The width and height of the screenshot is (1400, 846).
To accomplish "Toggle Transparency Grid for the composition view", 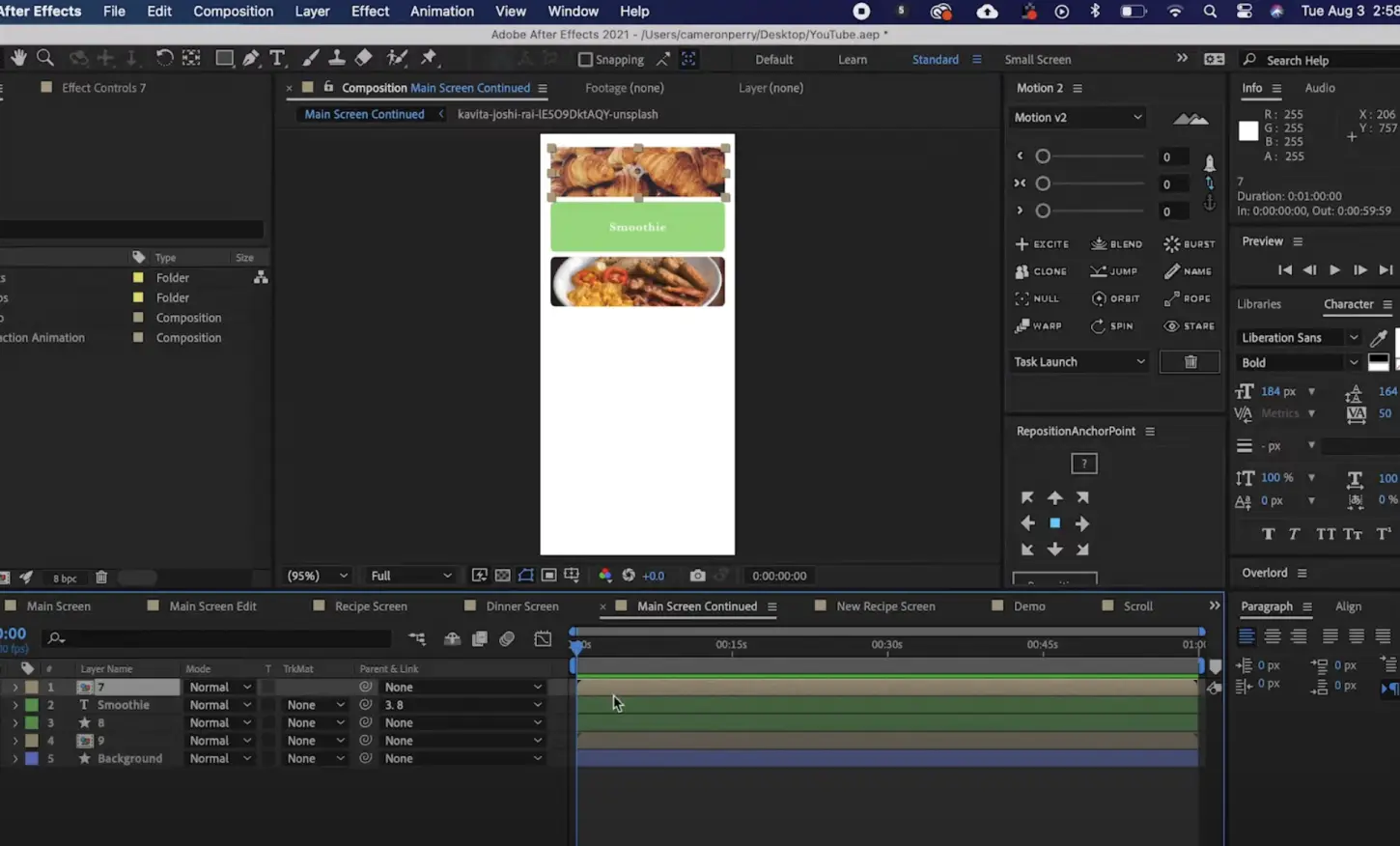I will (x=502, y=576).
